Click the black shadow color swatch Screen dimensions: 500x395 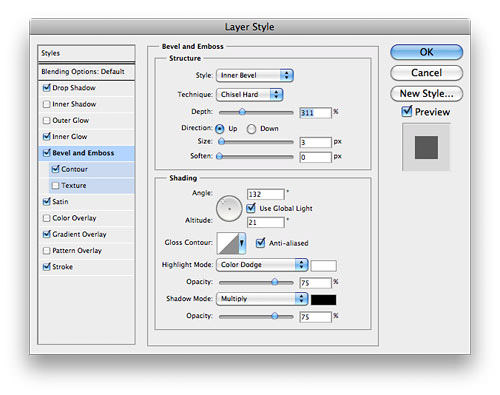coord(323,300)
